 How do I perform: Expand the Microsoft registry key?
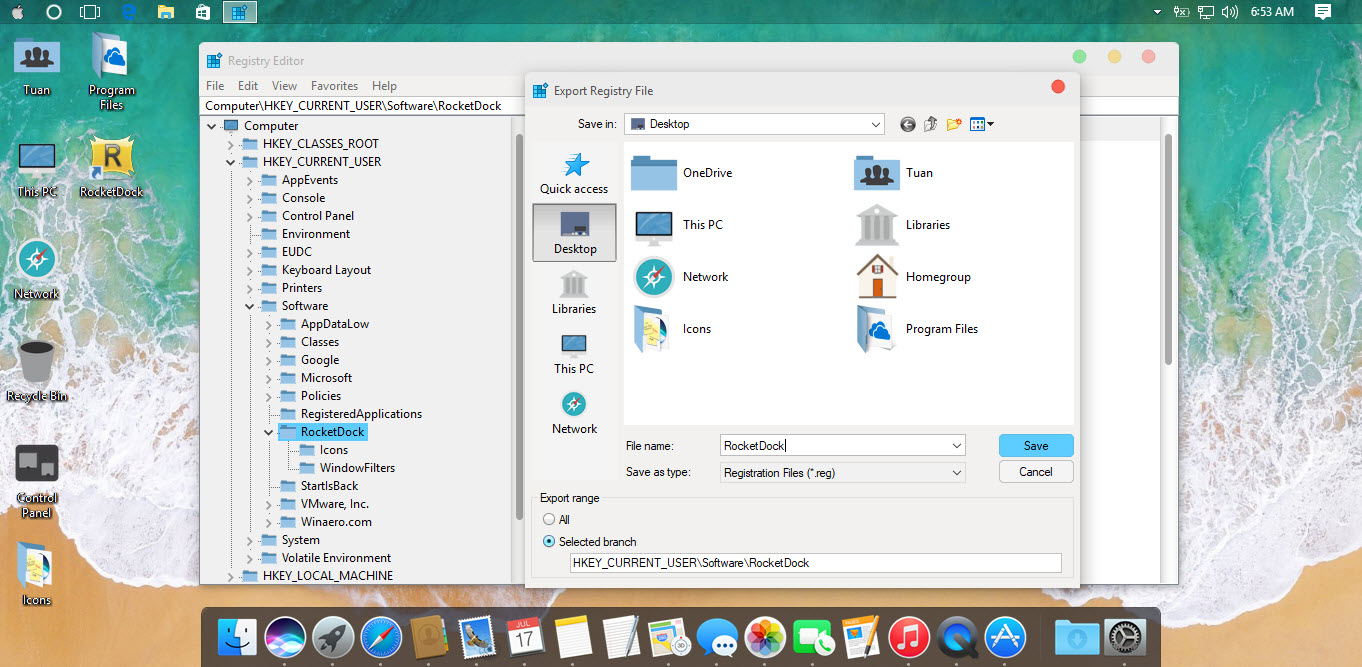point(266,377)
